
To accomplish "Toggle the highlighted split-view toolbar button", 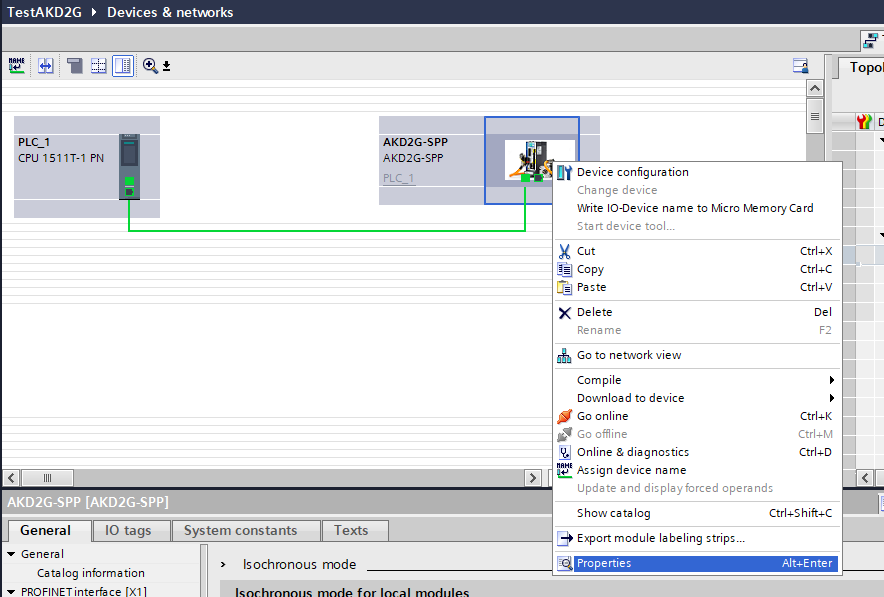I will (x=123, y=66).
